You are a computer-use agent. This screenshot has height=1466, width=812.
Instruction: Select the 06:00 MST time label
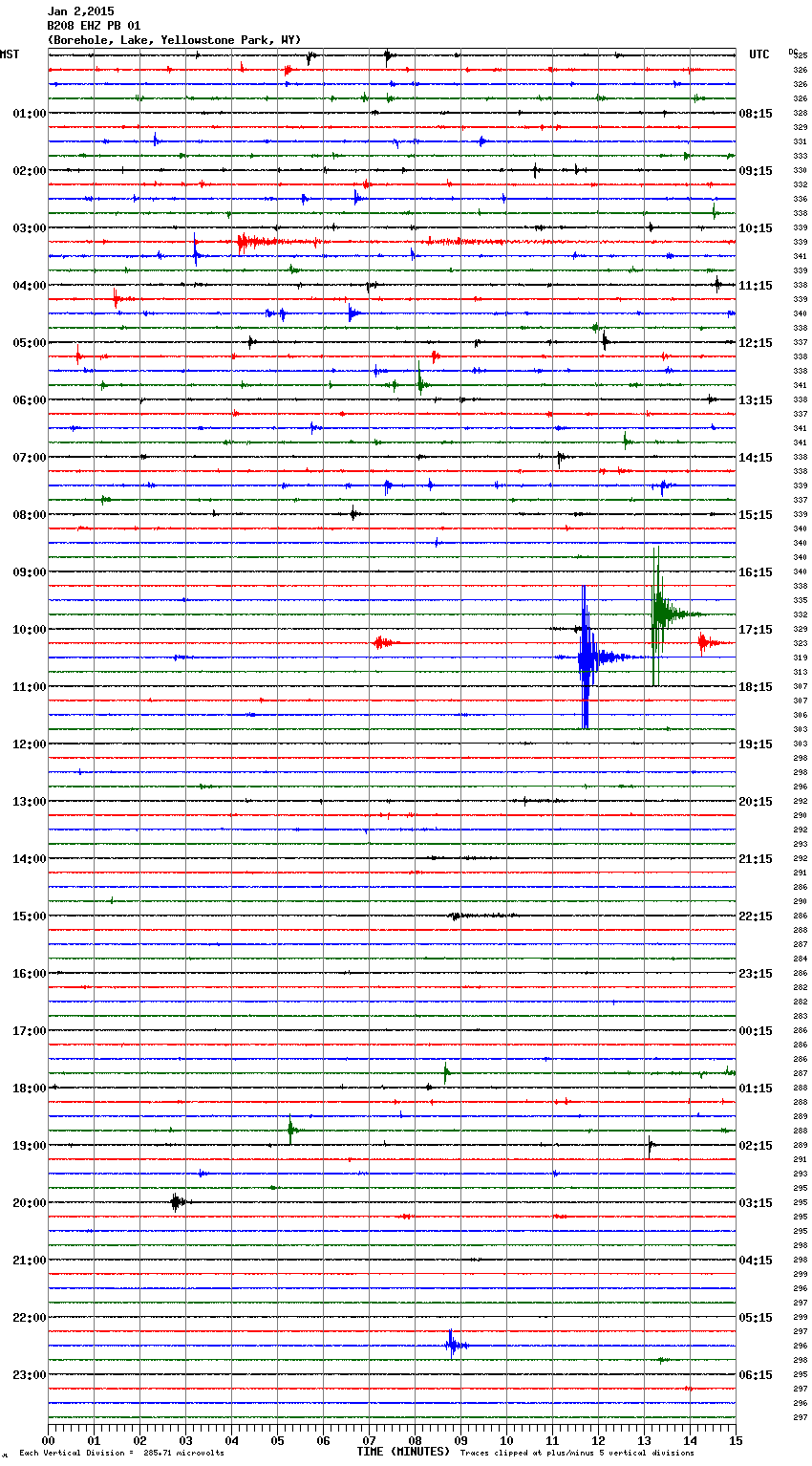coord(30,400)
